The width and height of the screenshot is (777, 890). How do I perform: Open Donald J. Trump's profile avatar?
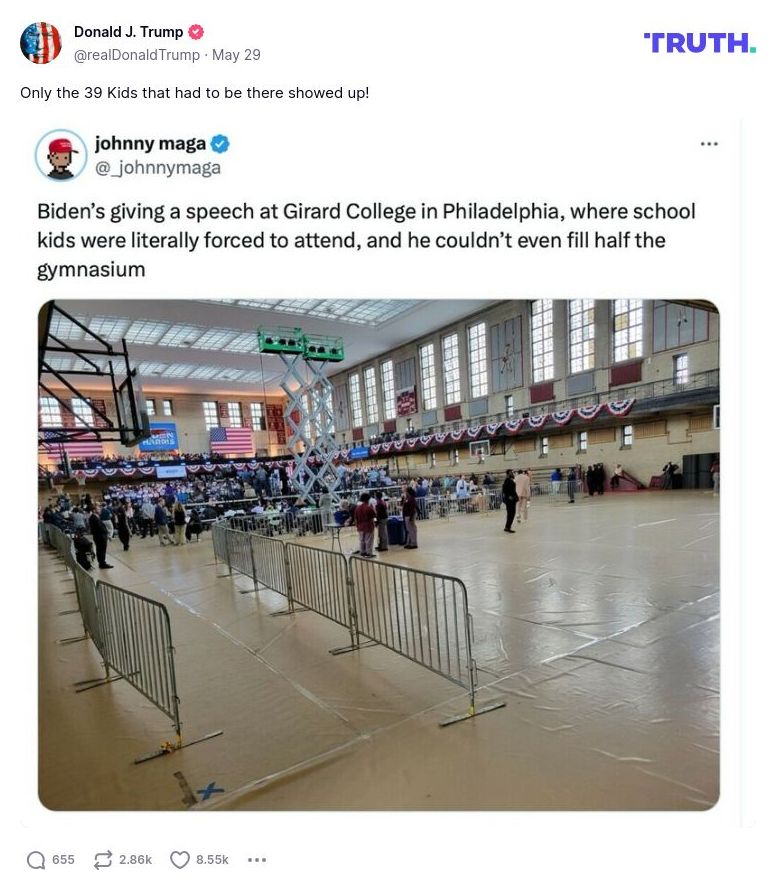pos(41,43)
